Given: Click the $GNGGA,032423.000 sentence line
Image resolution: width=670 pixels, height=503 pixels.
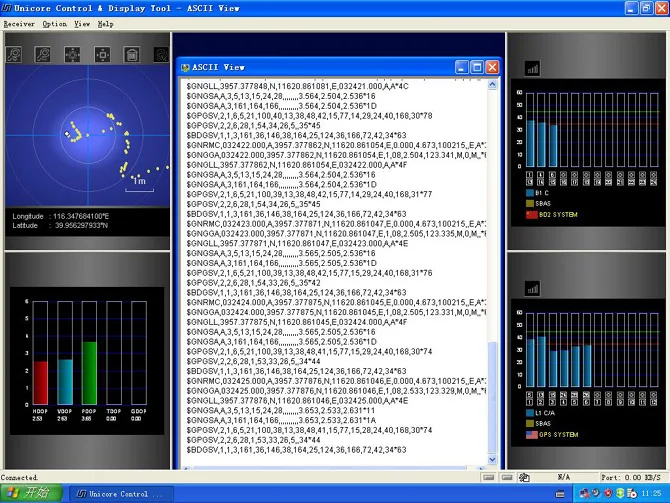Looking at the screenshot, I should click(336, 234).
